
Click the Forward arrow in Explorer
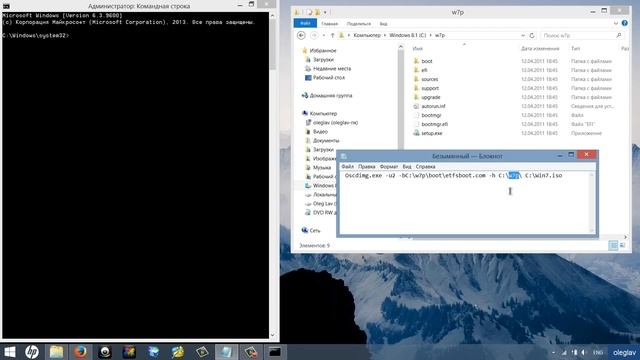(x=314, y=36)
